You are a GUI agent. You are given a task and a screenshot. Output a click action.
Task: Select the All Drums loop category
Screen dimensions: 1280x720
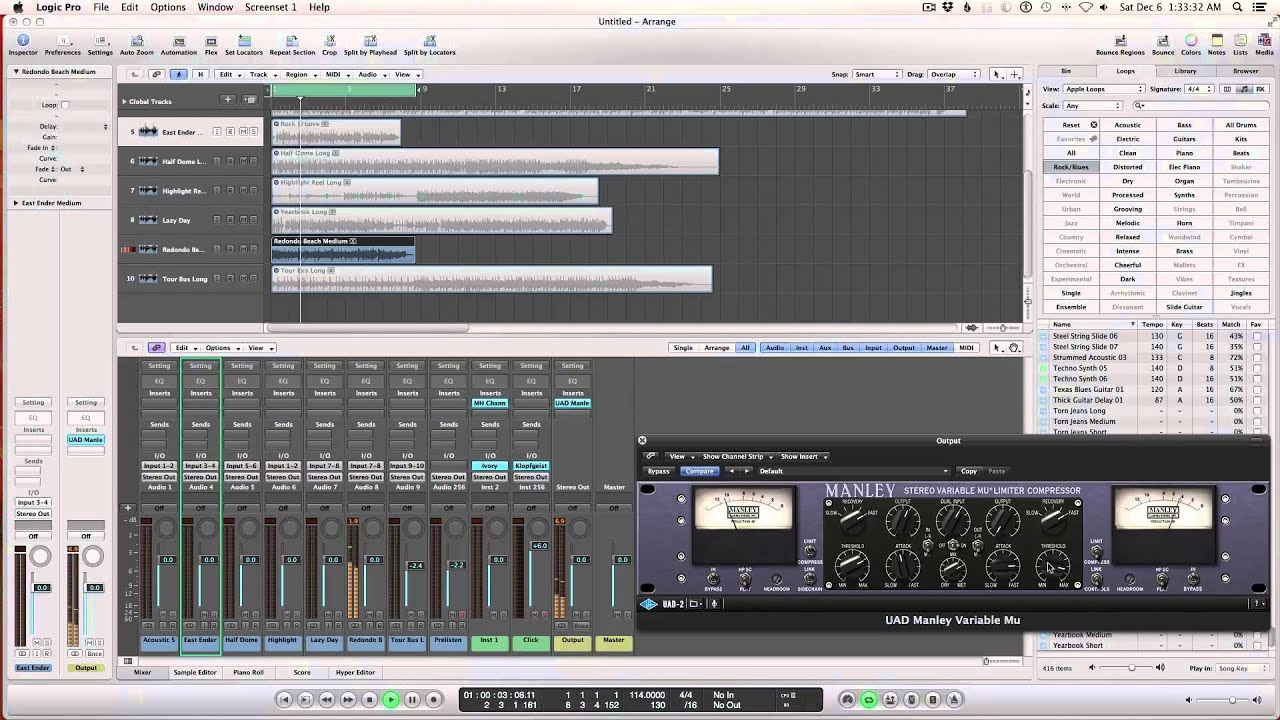pyautogui.click(x=1241, y=125)
